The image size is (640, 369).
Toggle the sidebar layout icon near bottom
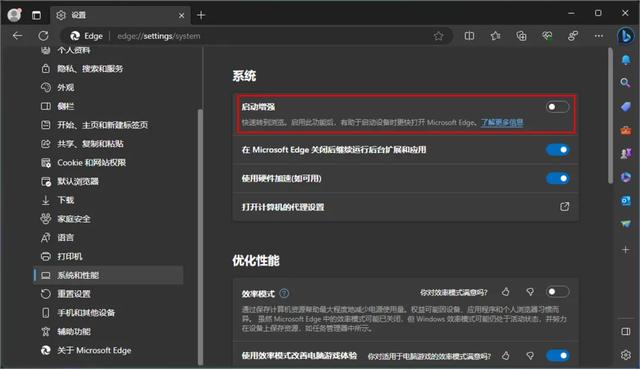(x=625, y=331)
